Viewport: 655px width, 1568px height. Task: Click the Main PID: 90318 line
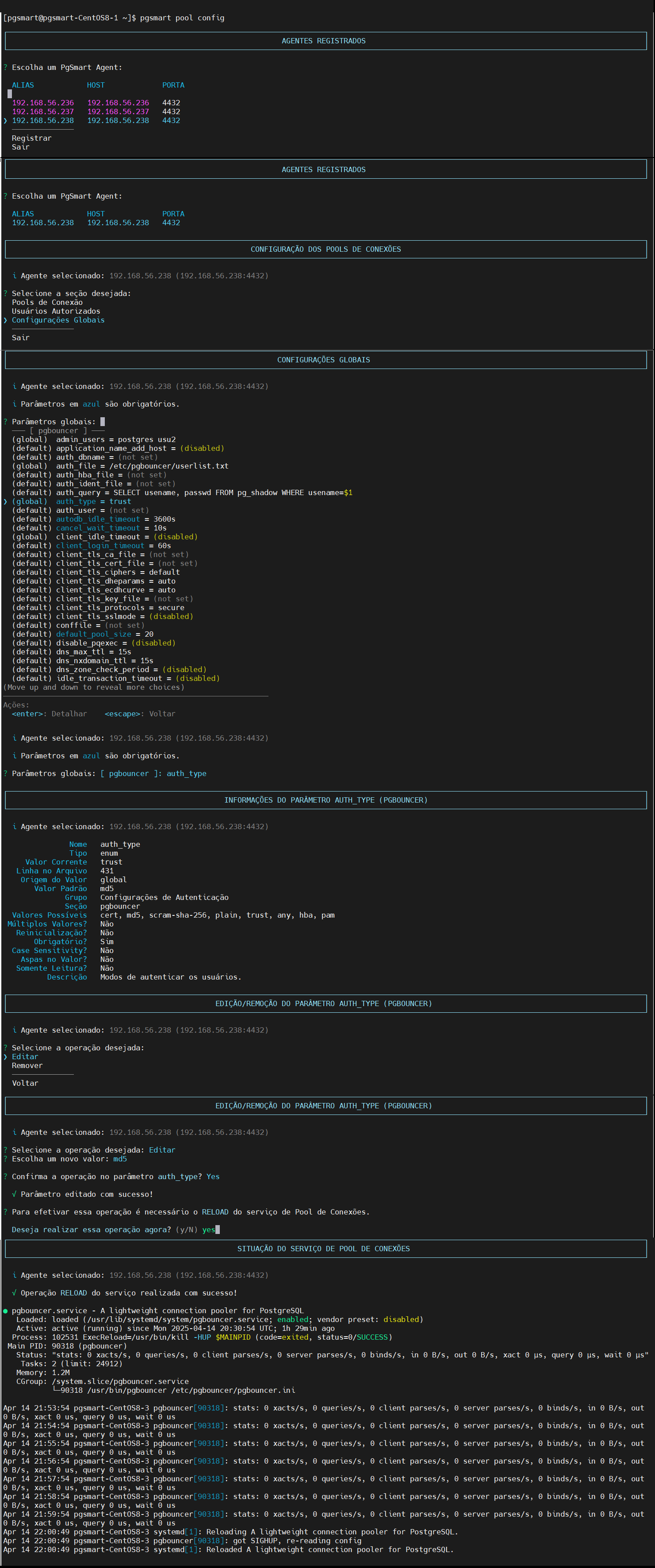click(x=67, y=1346)
